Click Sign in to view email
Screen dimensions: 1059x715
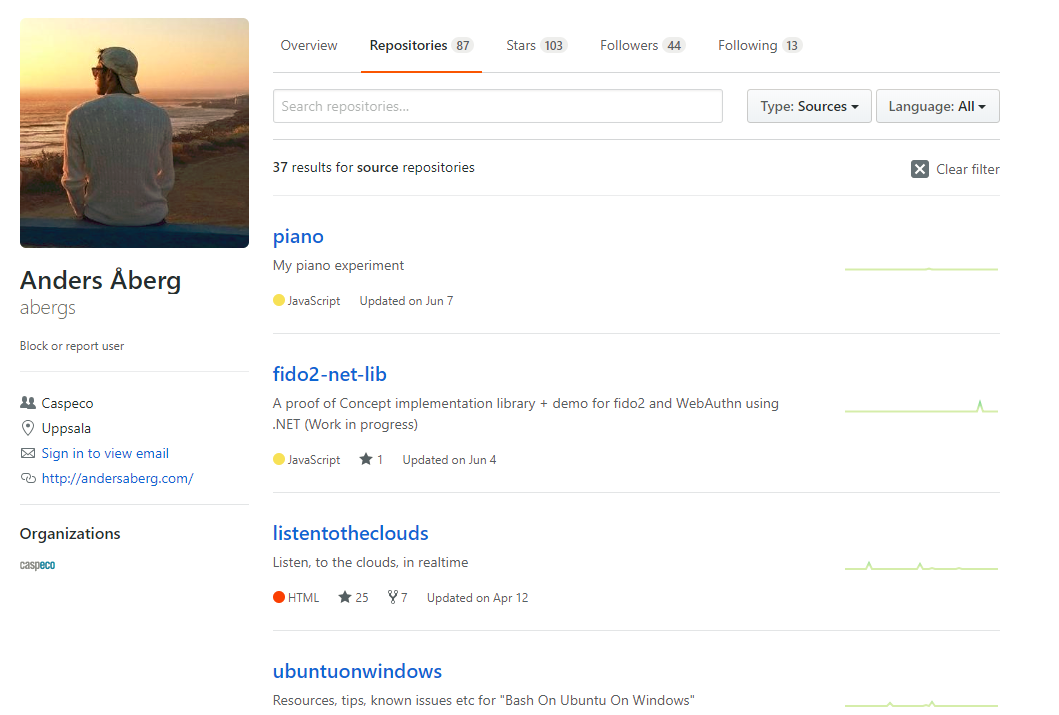(105, 453)
